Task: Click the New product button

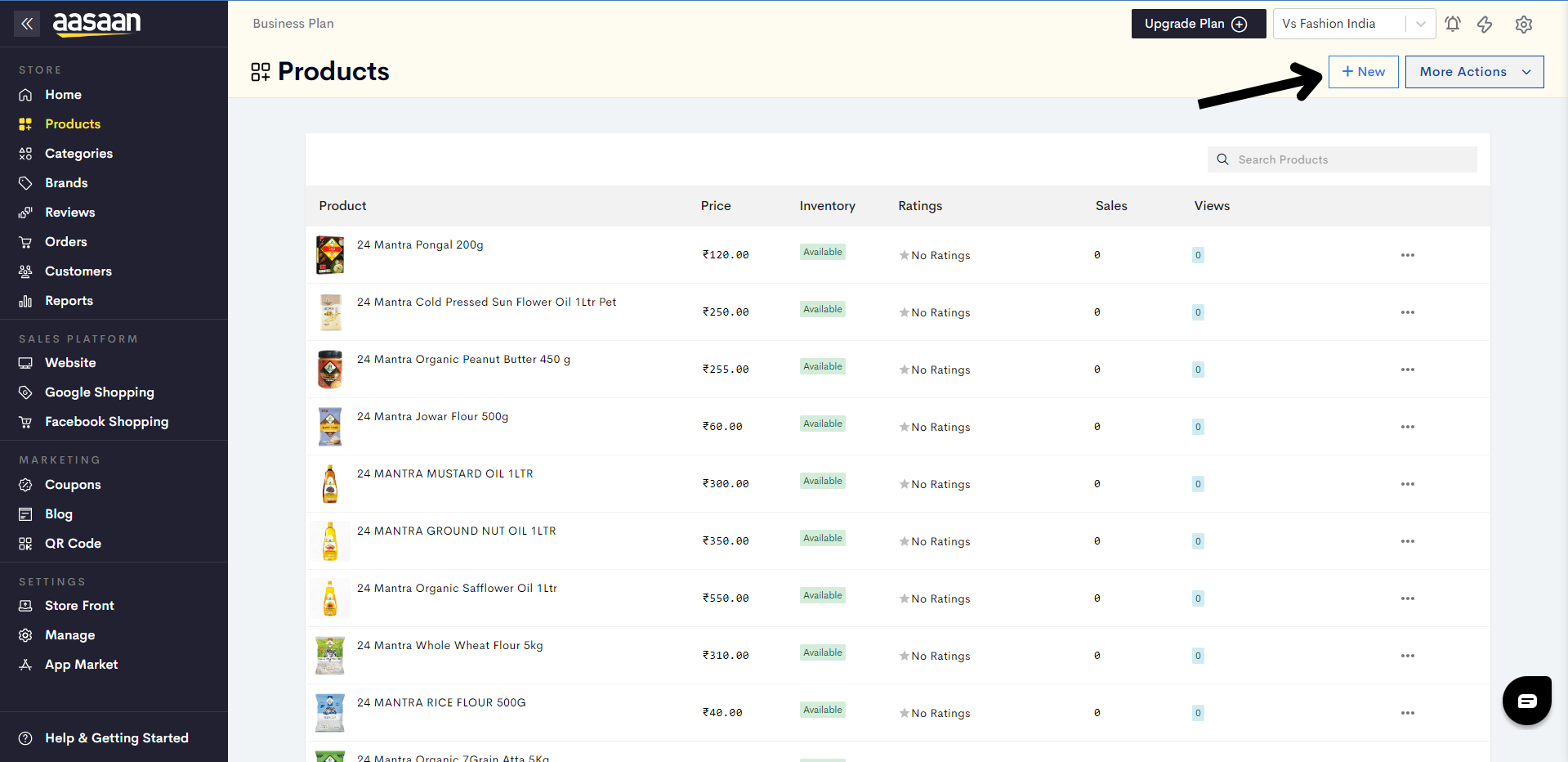Action: pyautogui.click(x=1363, y=72)
